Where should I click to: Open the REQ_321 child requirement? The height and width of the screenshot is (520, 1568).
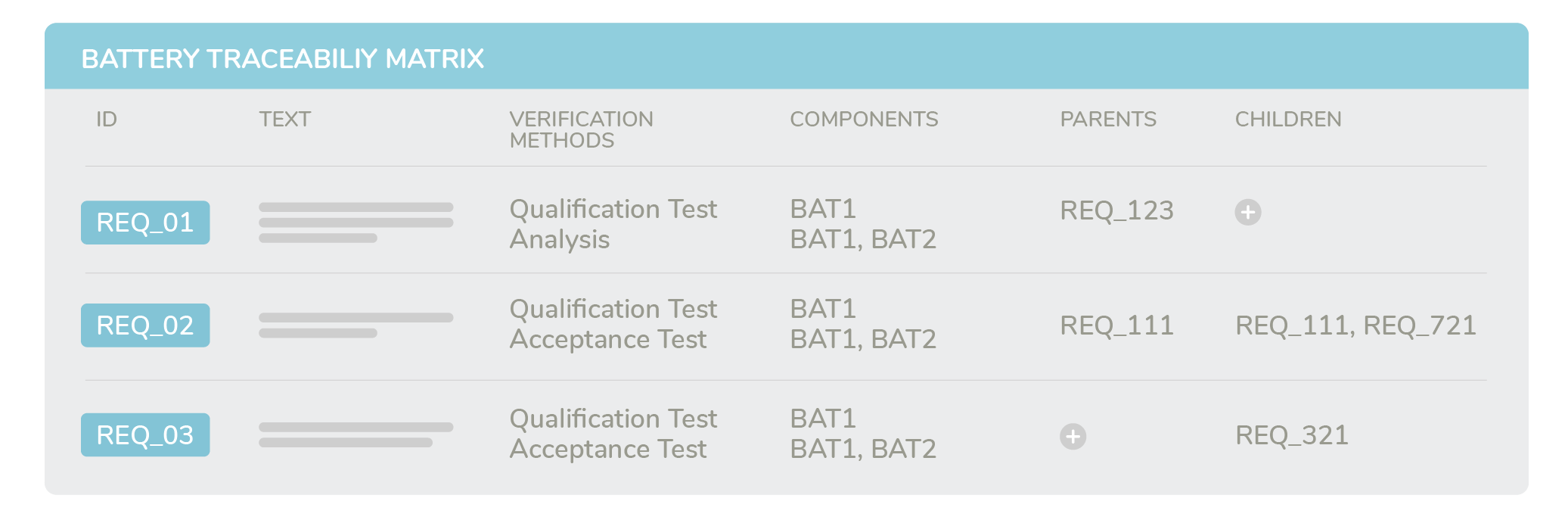point(1291,435)
